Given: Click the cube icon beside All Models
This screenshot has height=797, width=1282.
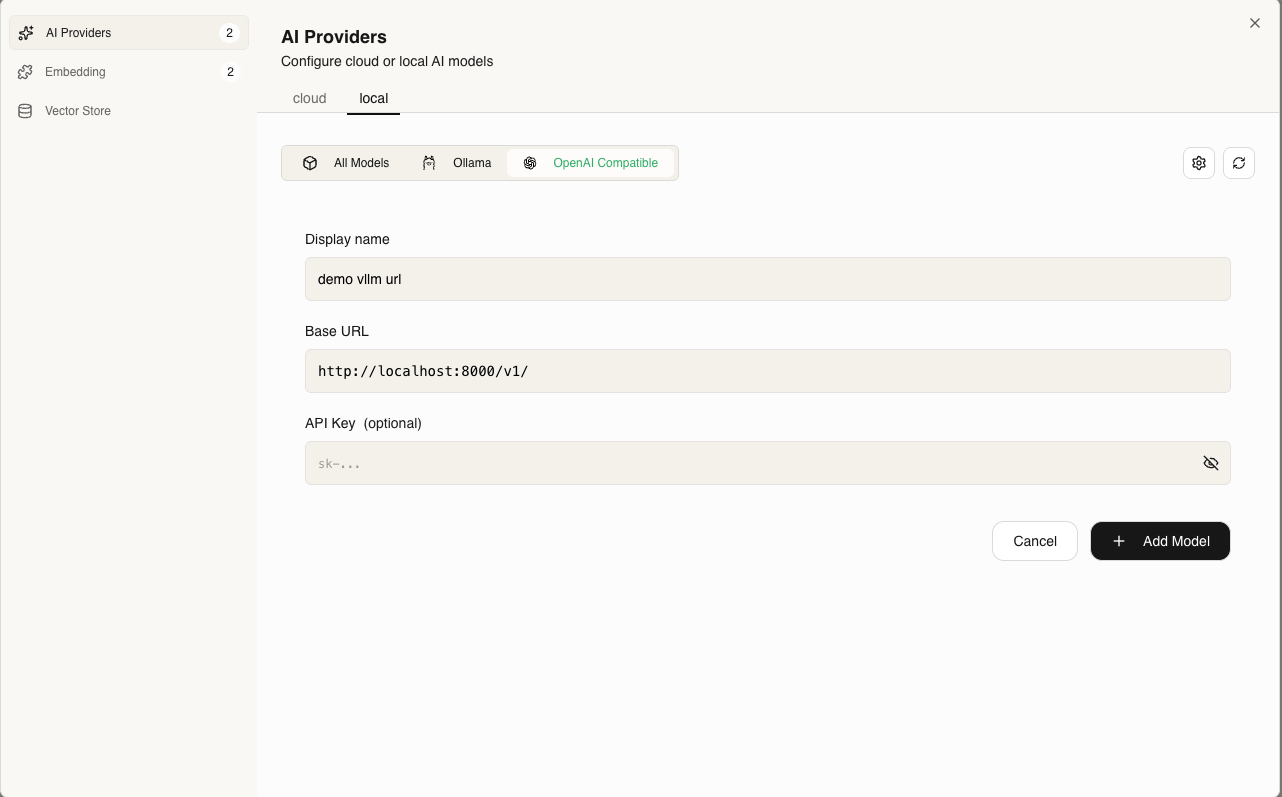Looking at the screenshot, I should click(310, 162).
